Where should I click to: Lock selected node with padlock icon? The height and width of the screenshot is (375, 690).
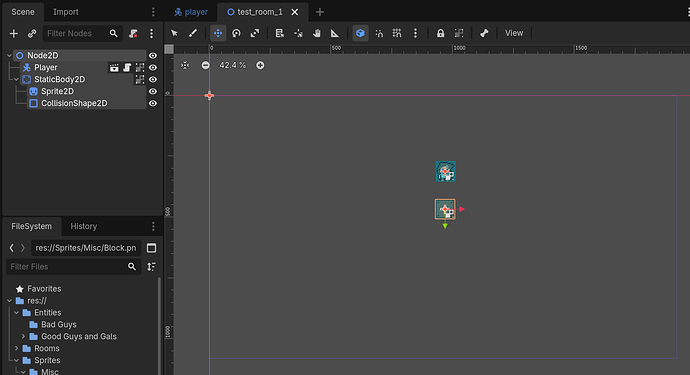click(440, 33)
